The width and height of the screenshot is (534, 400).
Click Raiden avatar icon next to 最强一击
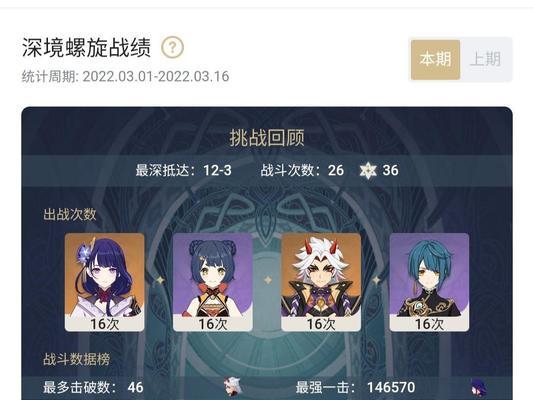(478, 388)
